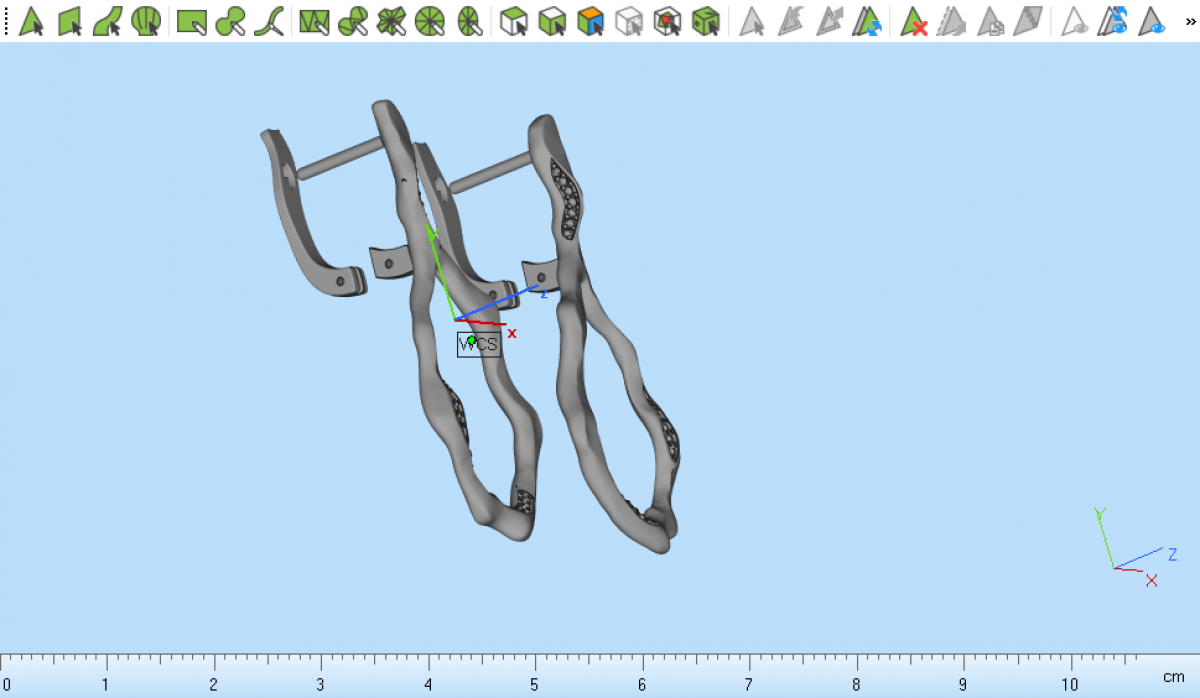
Task: Select the Mark Plane tool
Action: click(x=70, y=21)
